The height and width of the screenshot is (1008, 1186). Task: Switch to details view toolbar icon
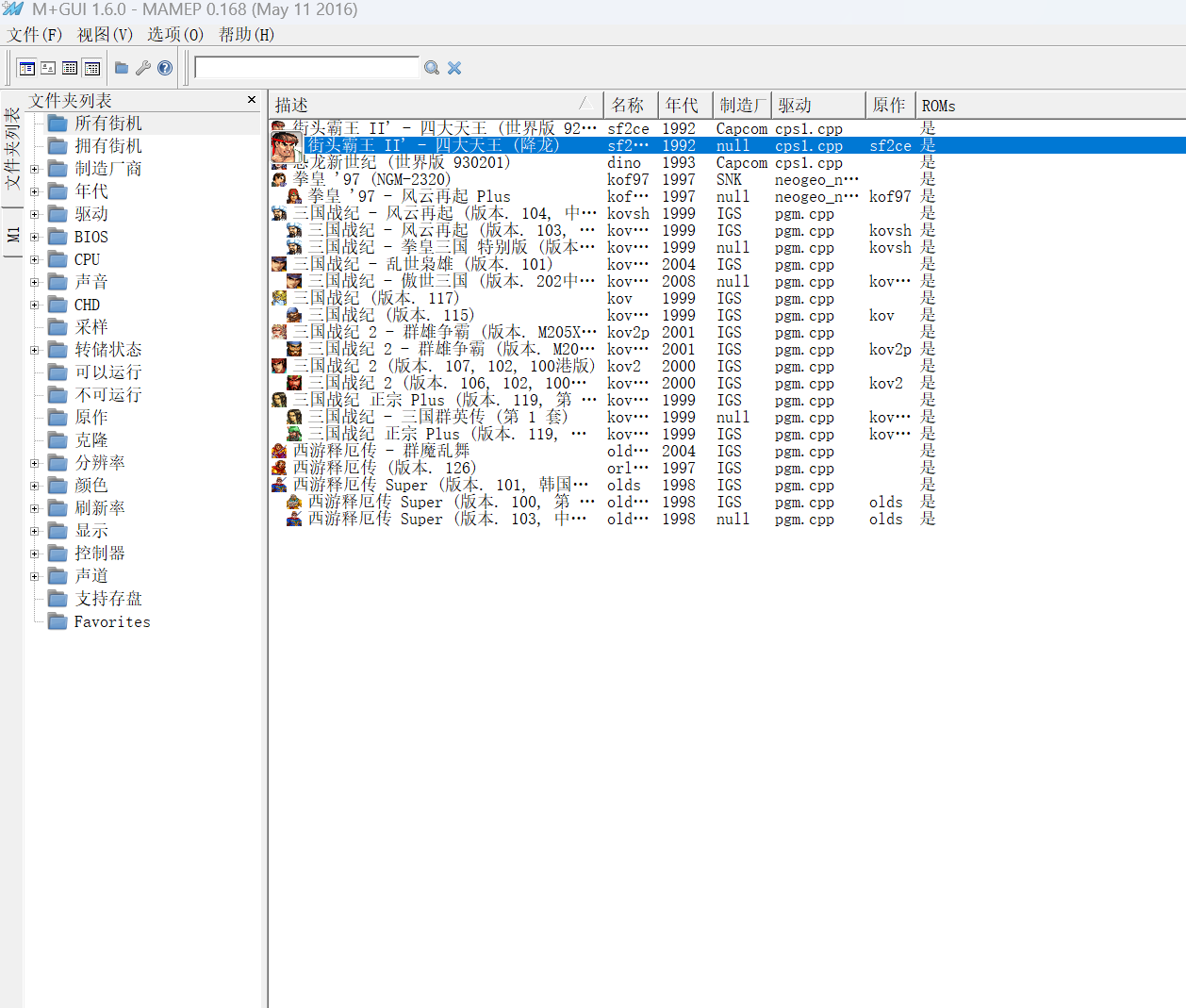coord(91,68)
